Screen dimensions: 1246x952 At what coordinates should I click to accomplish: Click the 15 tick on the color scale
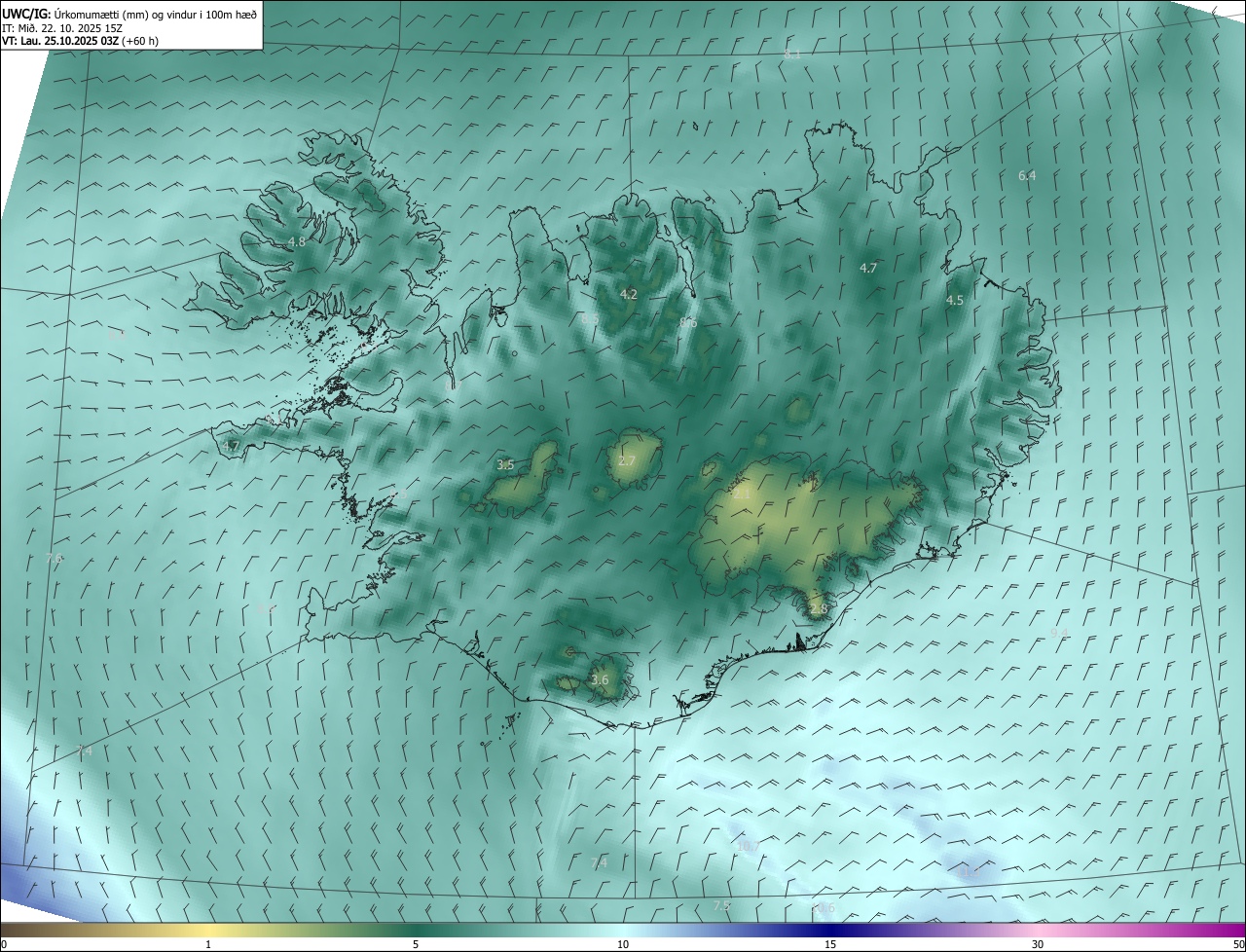pos(830,944)
